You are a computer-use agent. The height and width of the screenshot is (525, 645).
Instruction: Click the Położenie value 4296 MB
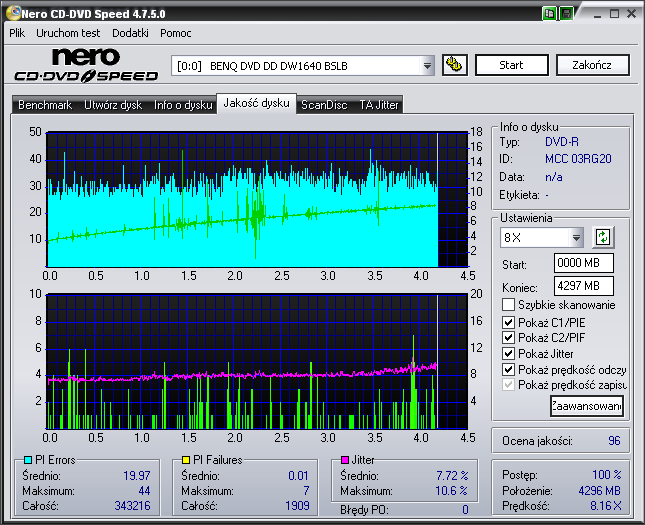click(x=599, y=491)
